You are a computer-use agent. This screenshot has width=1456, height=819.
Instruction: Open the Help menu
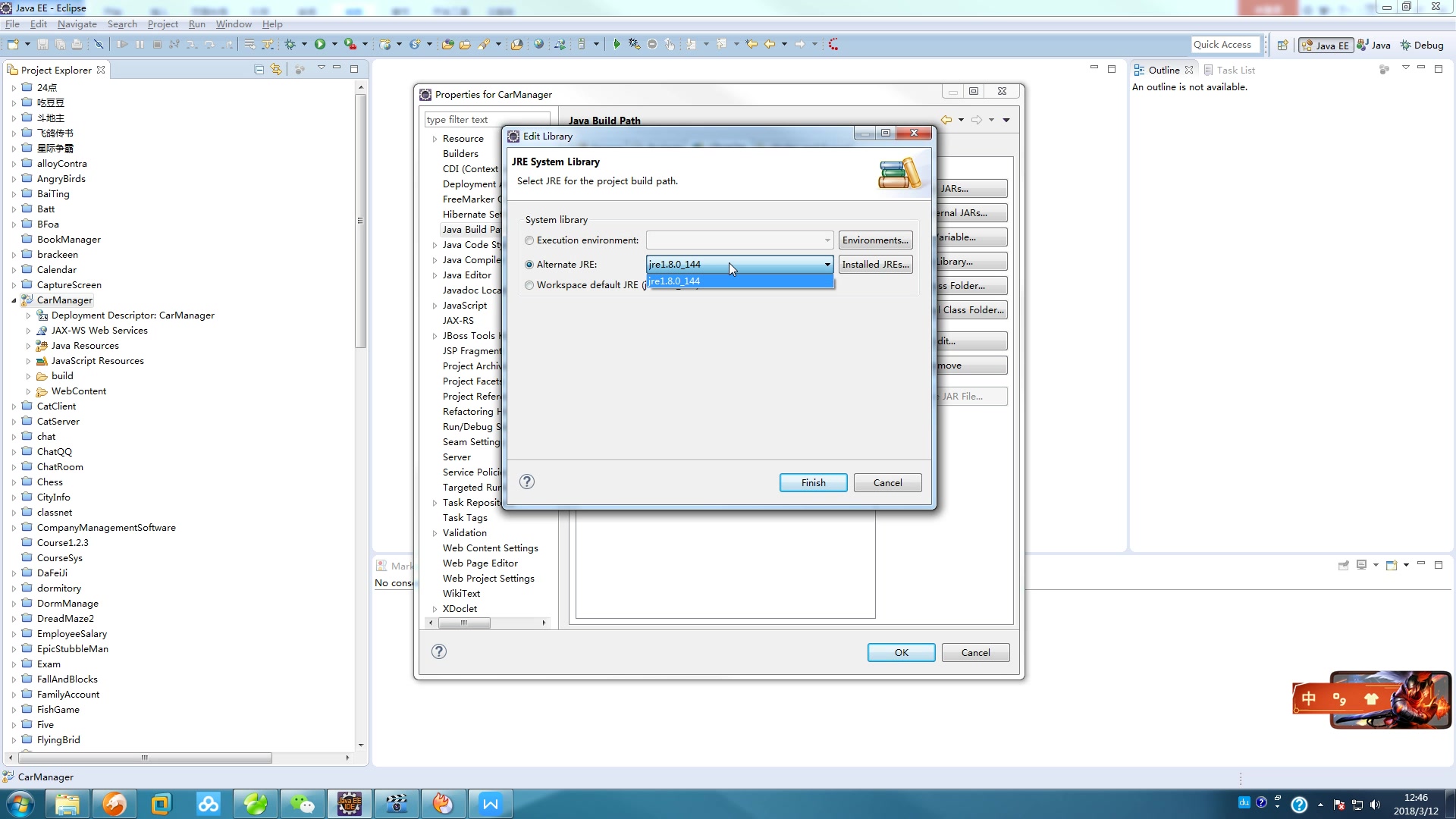tap(272, 24)
